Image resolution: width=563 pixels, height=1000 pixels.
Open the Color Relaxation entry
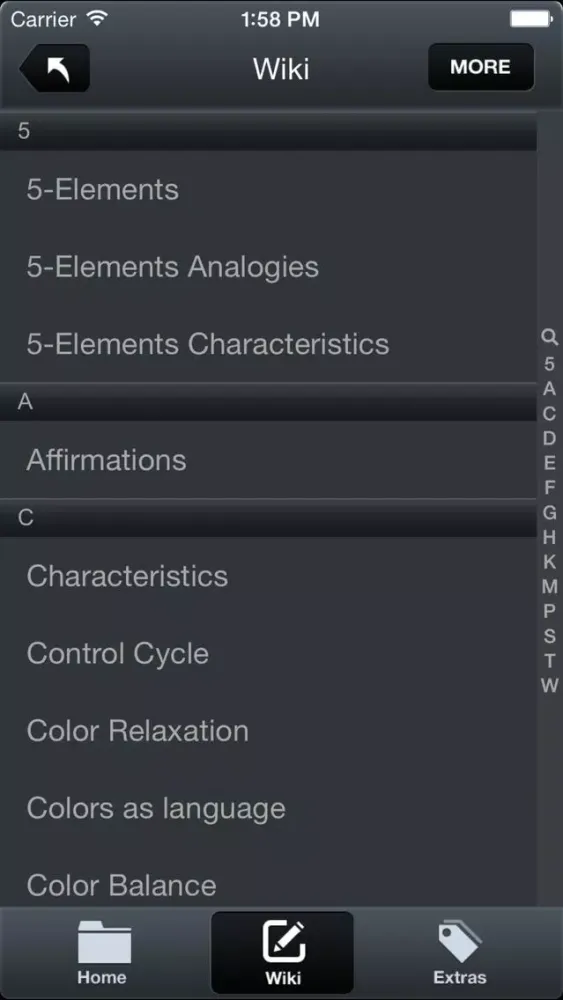coord(268,731)
